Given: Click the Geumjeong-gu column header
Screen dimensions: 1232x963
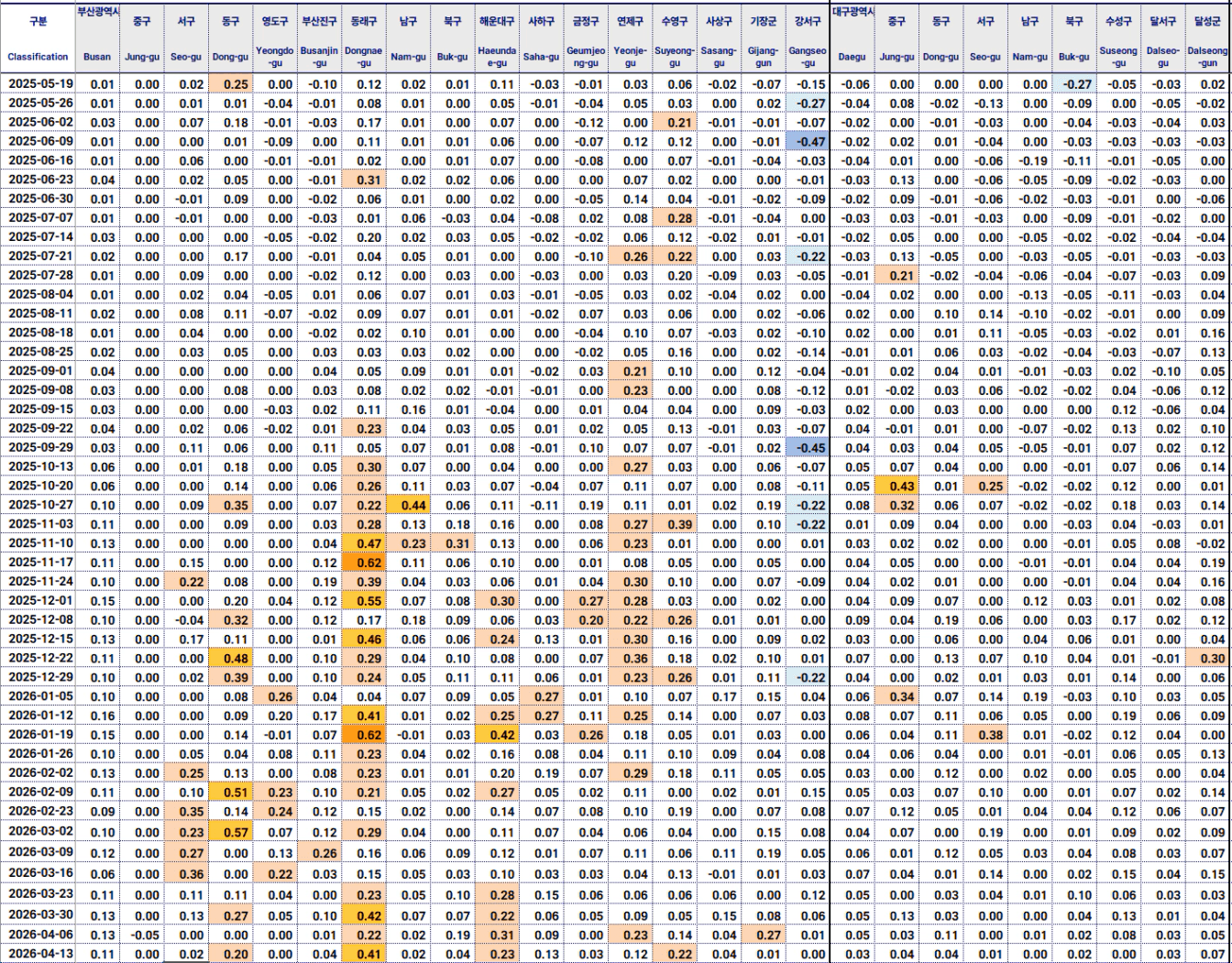Looking at the screenshot, I should pos(586,57).
